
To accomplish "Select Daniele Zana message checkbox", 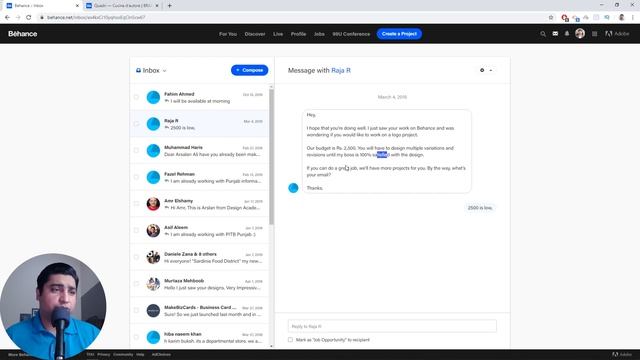I will point(136,257).
